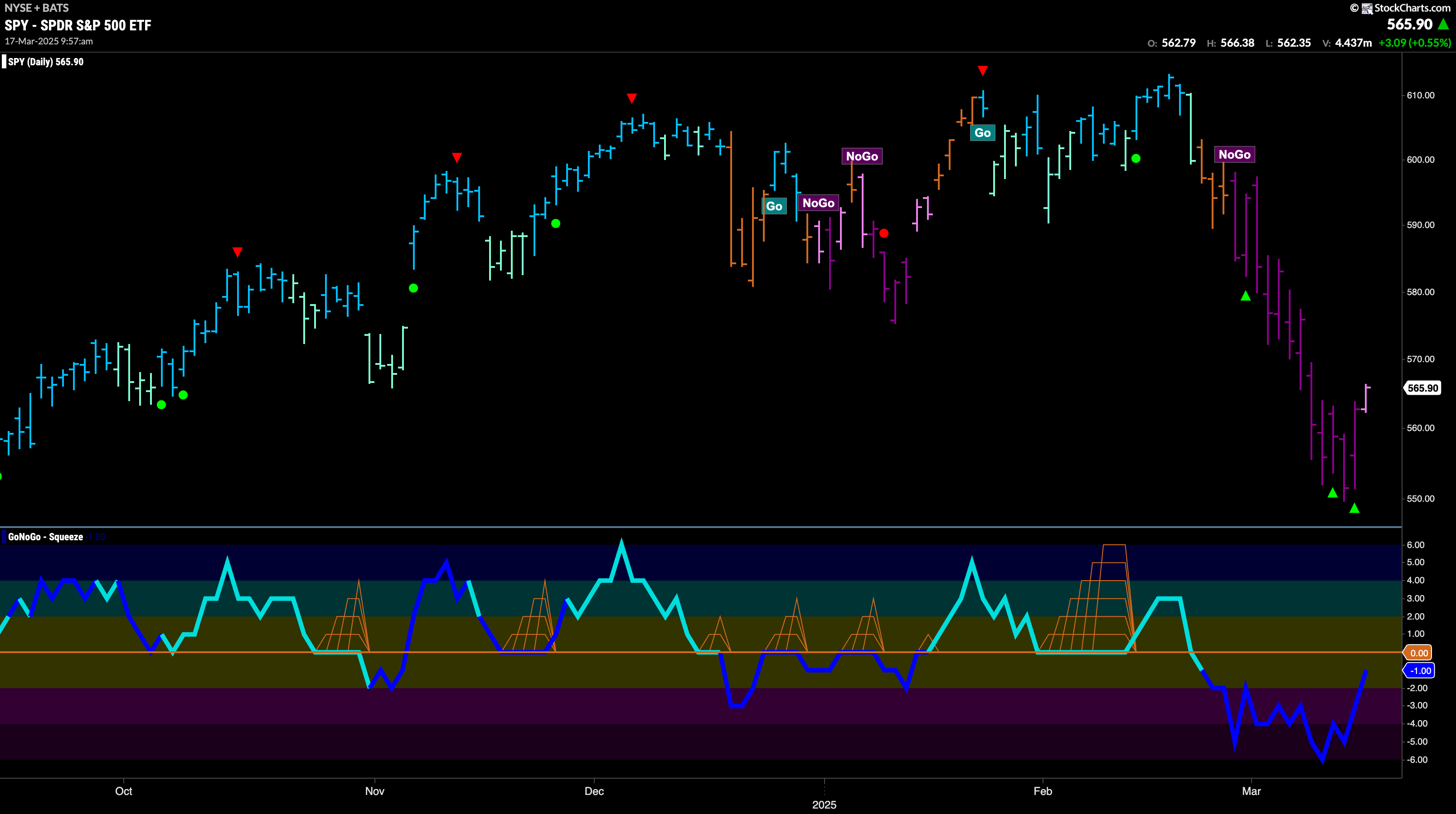Click the rightmost of two October green circles
Viewport: 1456px width, 814px height.
183,395
